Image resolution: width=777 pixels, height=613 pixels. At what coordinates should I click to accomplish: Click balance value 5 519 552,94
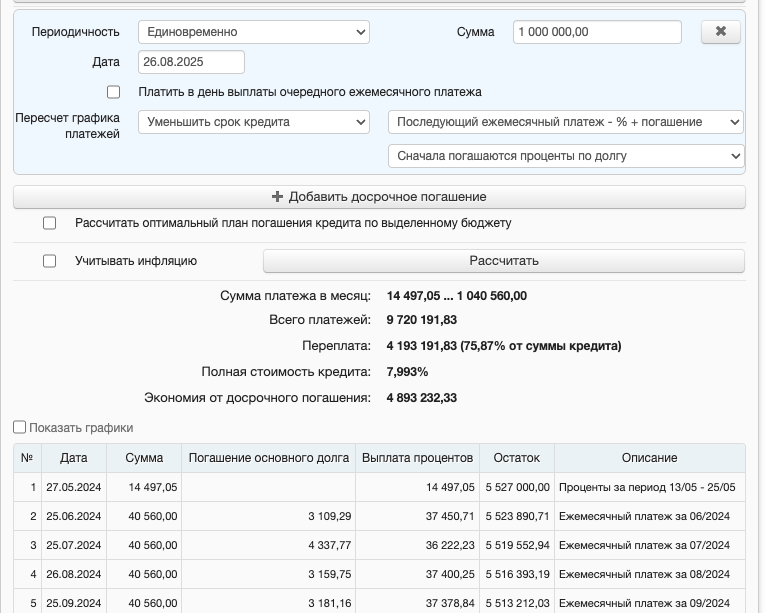point(517,545)
